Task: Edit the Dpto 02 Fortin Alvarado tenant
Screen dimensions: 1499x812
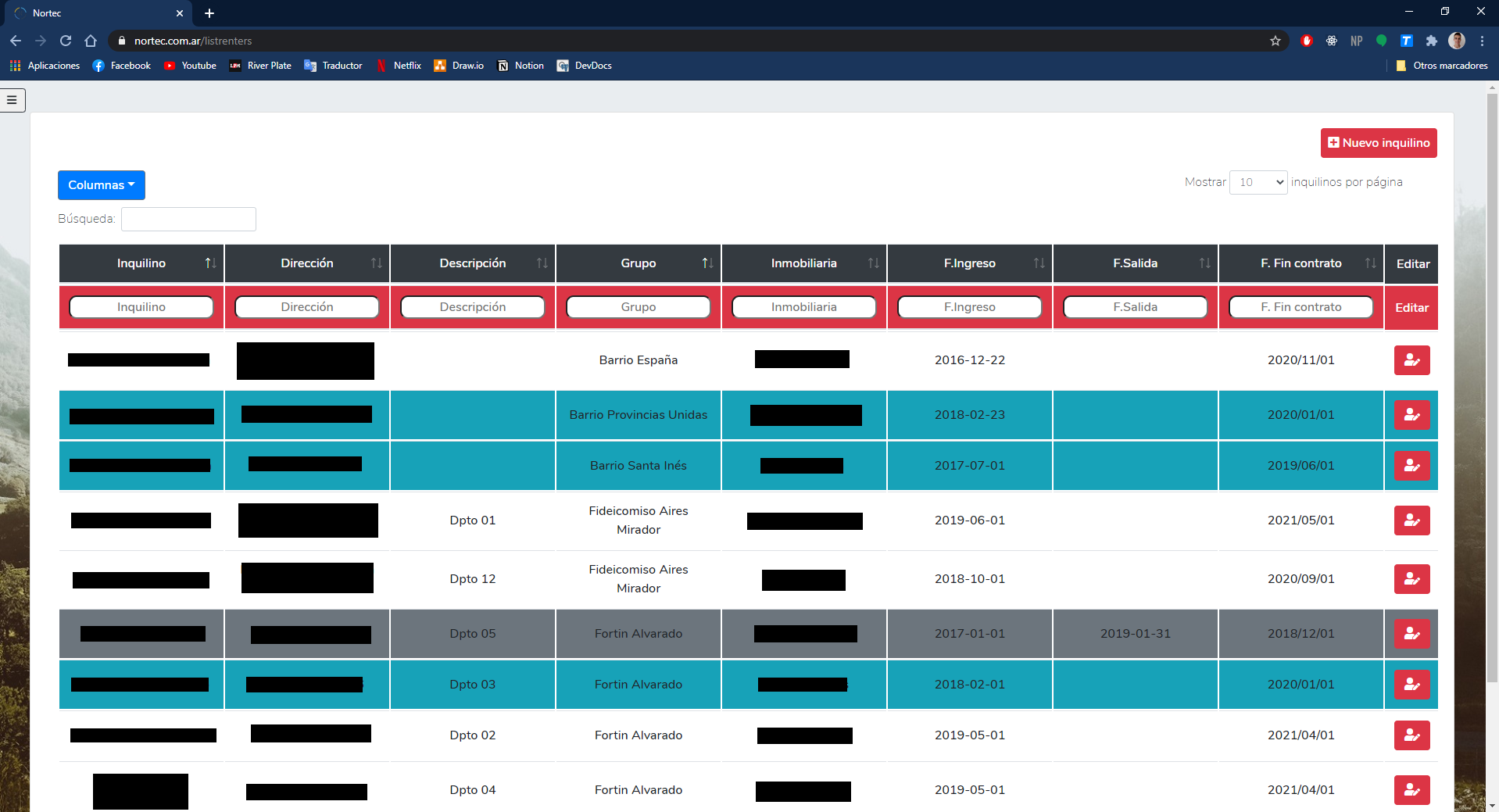Action: (1411, 735)
